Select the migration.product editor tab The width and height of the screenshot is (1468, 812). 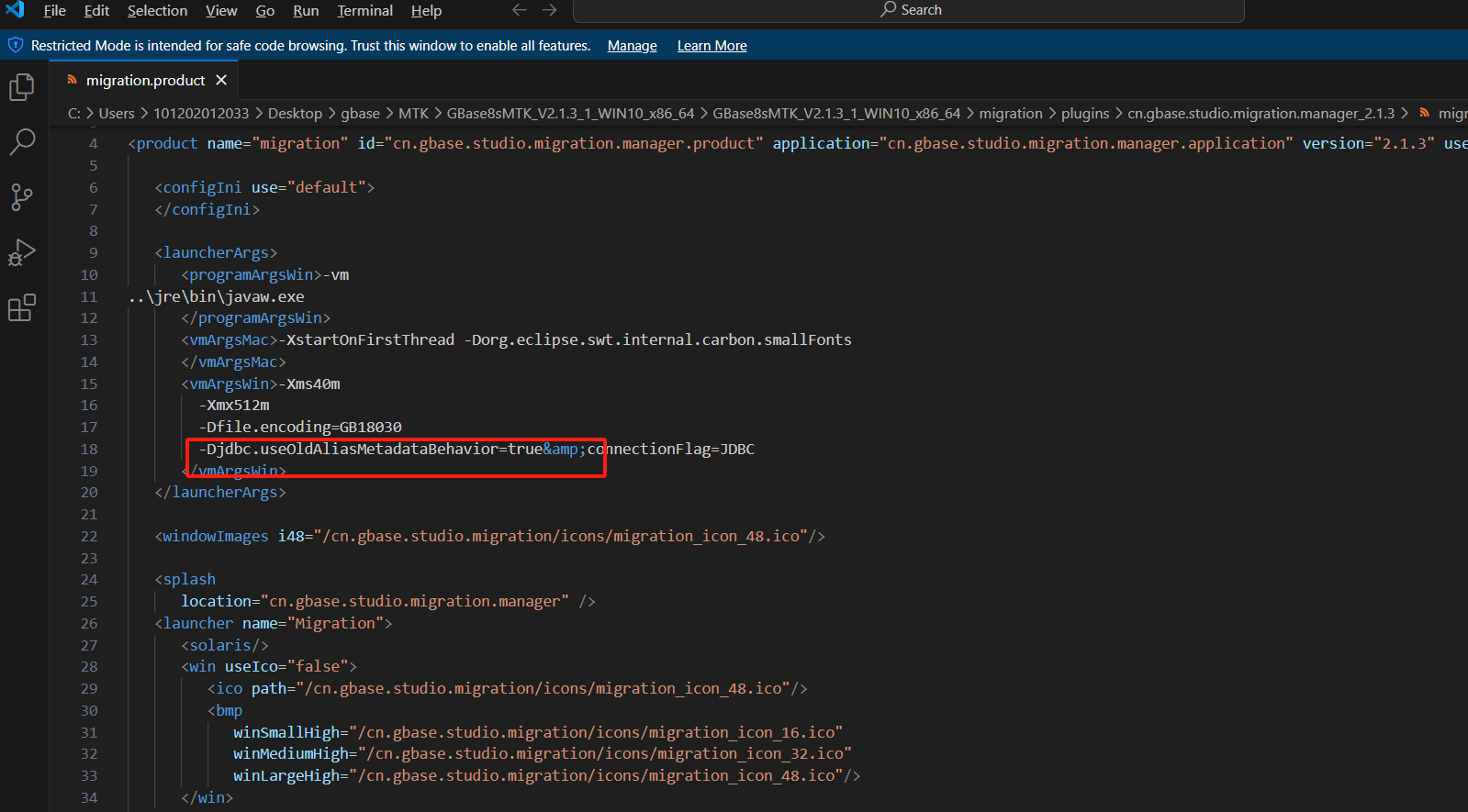pos(145,81)
